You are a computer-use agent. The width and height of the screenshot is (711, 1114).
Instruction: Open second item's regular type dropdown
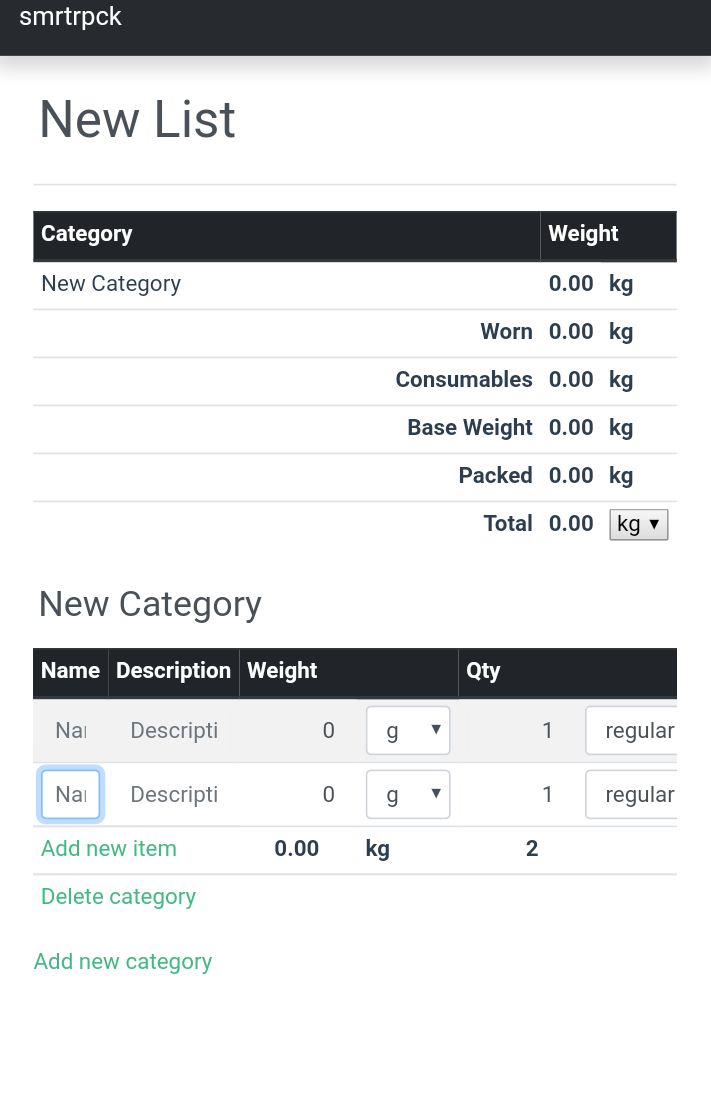(x=631, y=794)
